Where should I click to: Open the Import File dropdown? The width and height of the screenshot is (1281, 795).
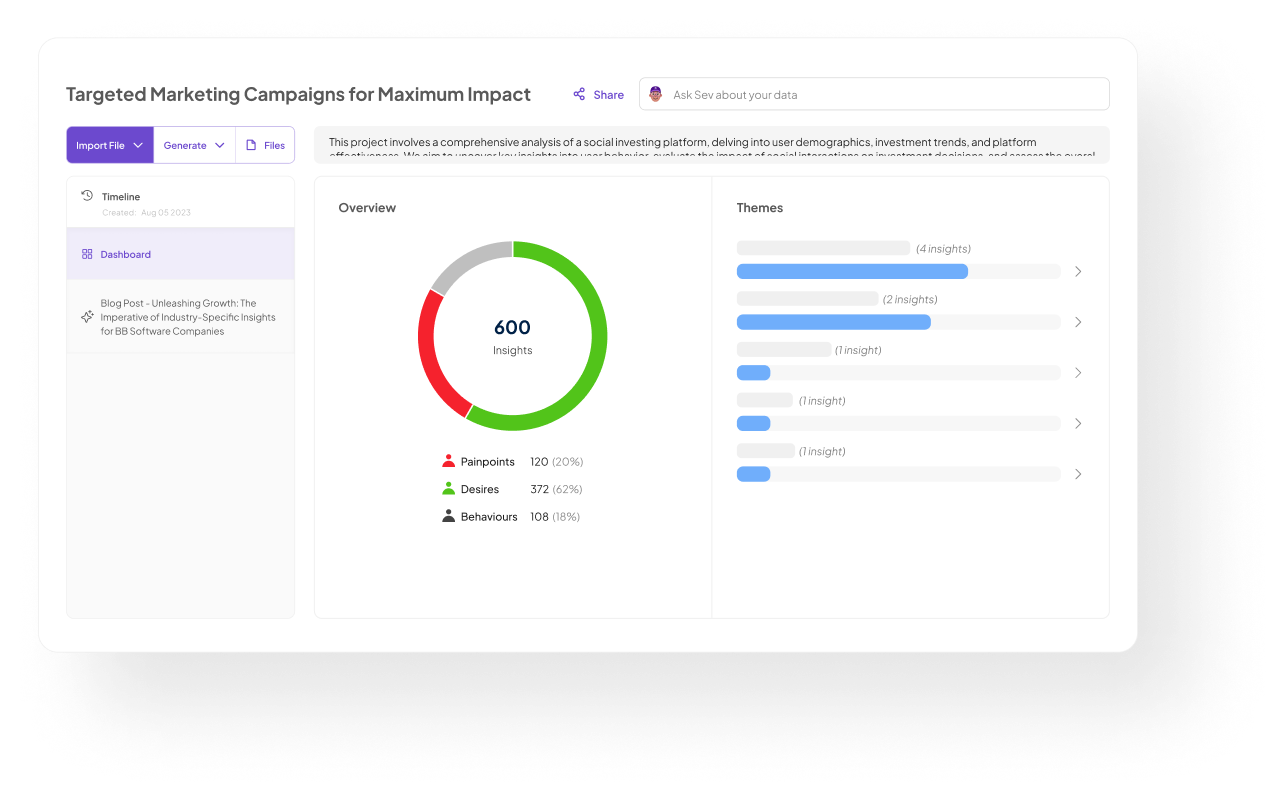(108, 144)
